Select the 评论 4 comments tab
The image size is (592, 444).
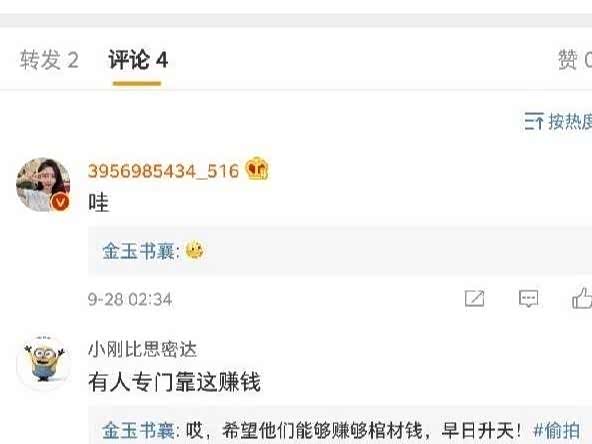(x=138, y=60)
